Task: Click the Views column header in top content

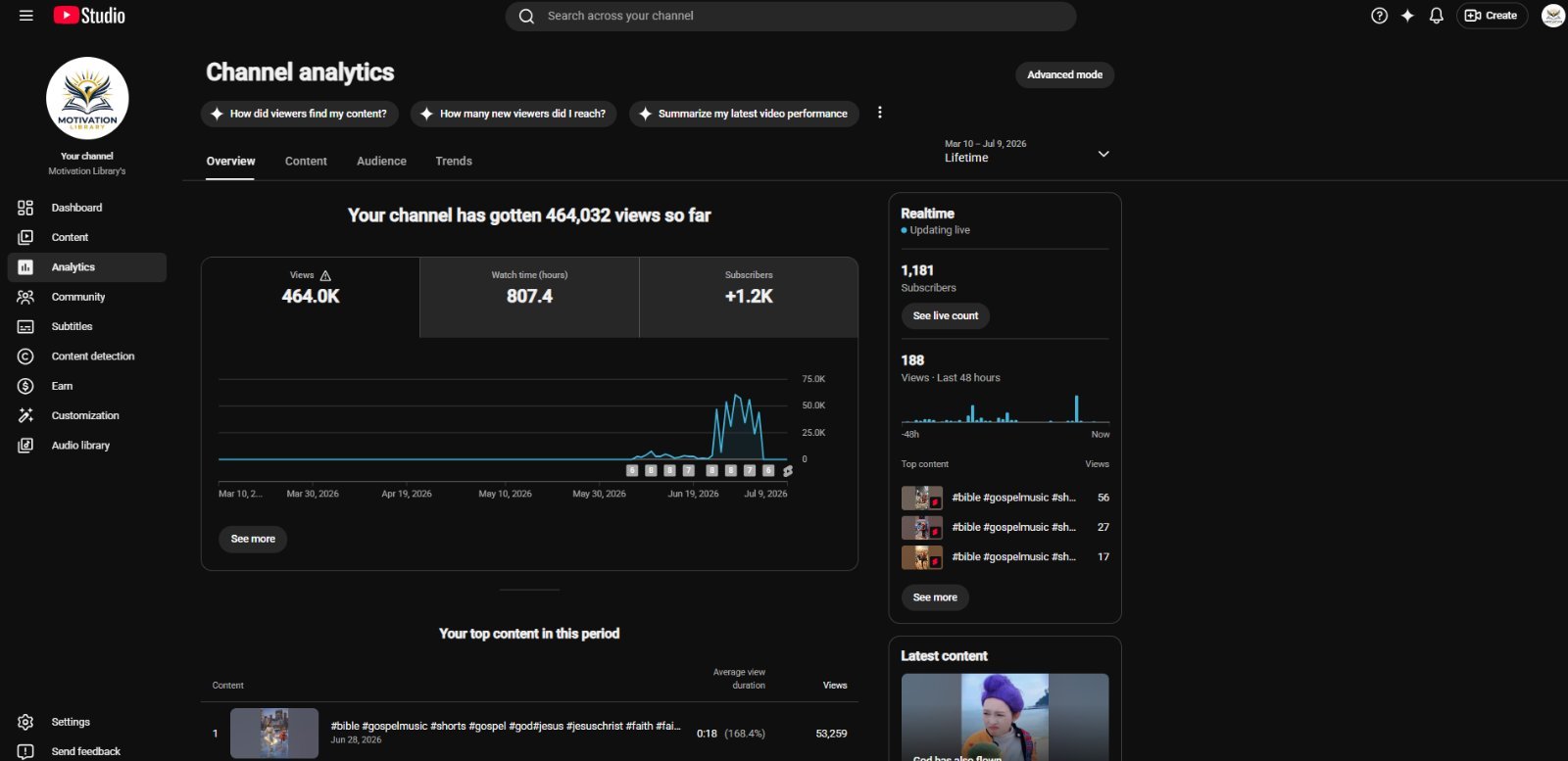Action: point(835,686)
